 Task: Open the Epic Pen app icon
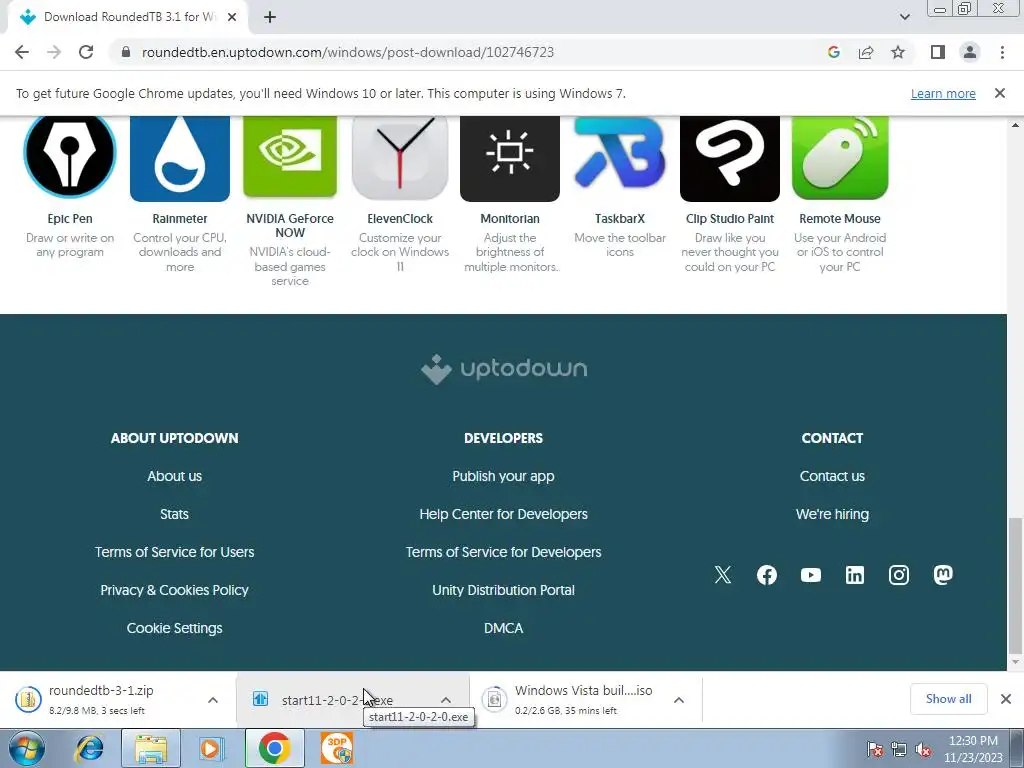tap(70, 157)
